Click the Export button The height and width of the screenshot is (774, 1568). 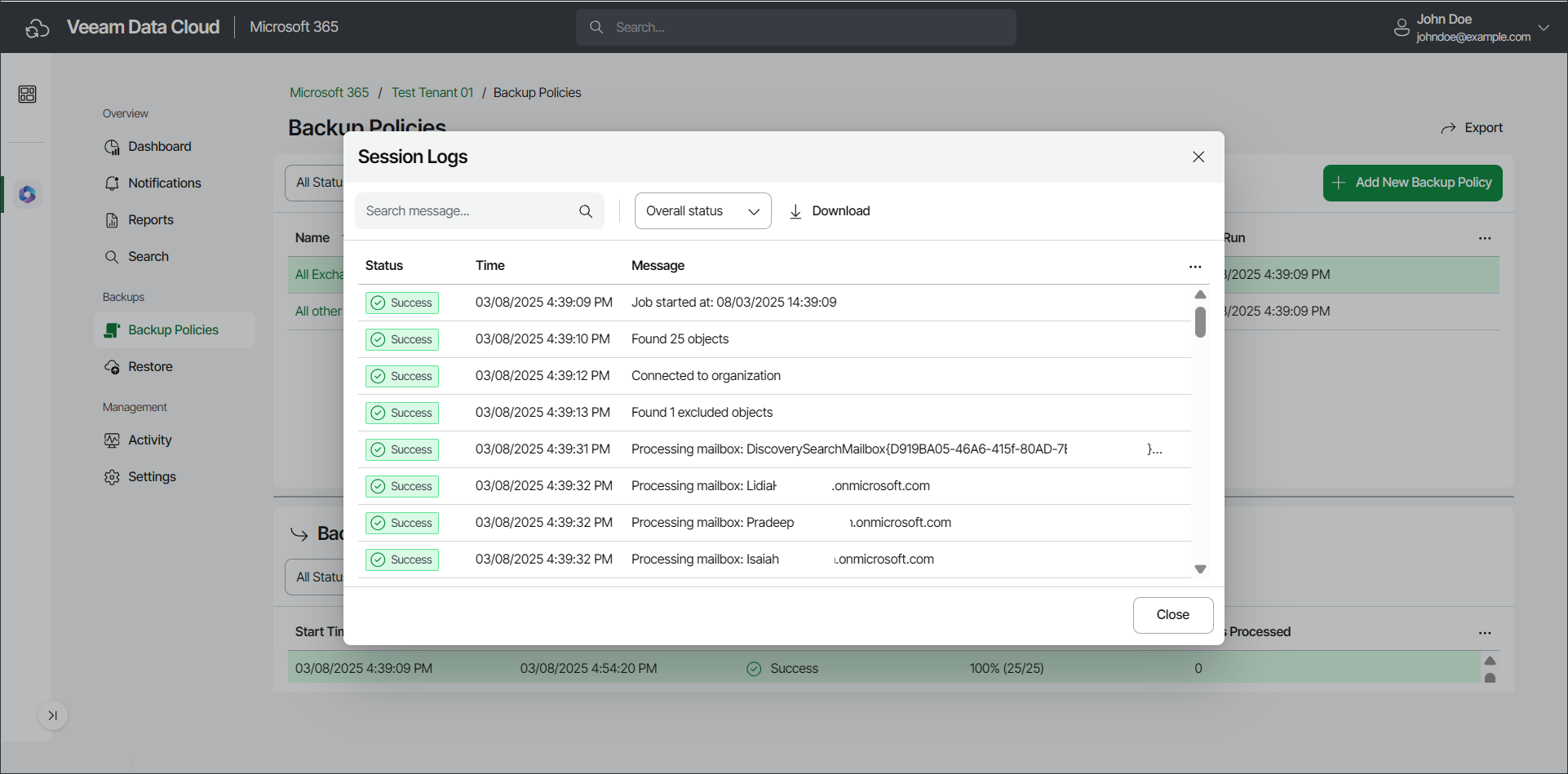pyautogui.click(x=1472, y=128)
